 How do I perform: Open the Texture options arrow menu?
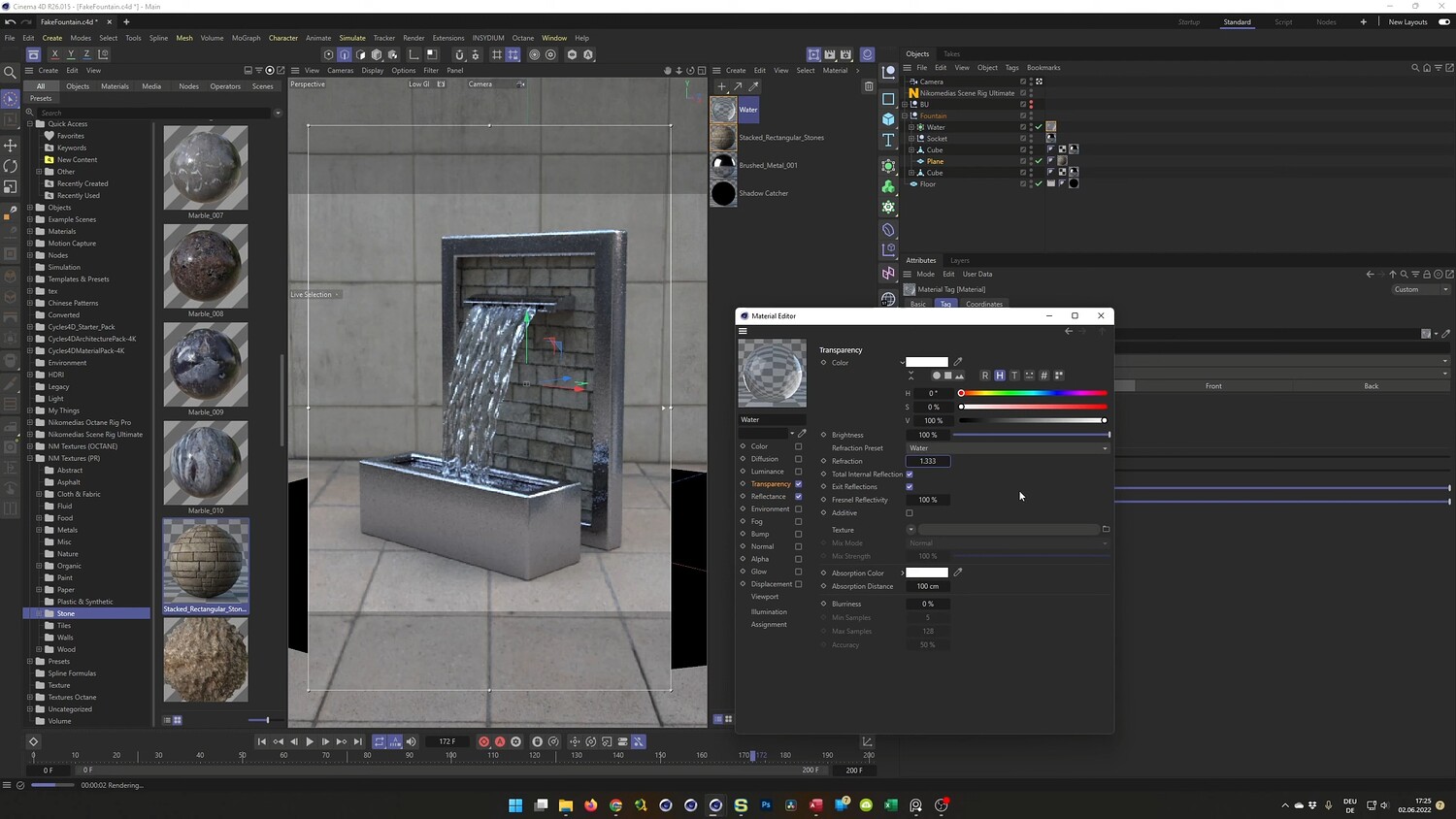pyautogui.click(x=910, y=530)
